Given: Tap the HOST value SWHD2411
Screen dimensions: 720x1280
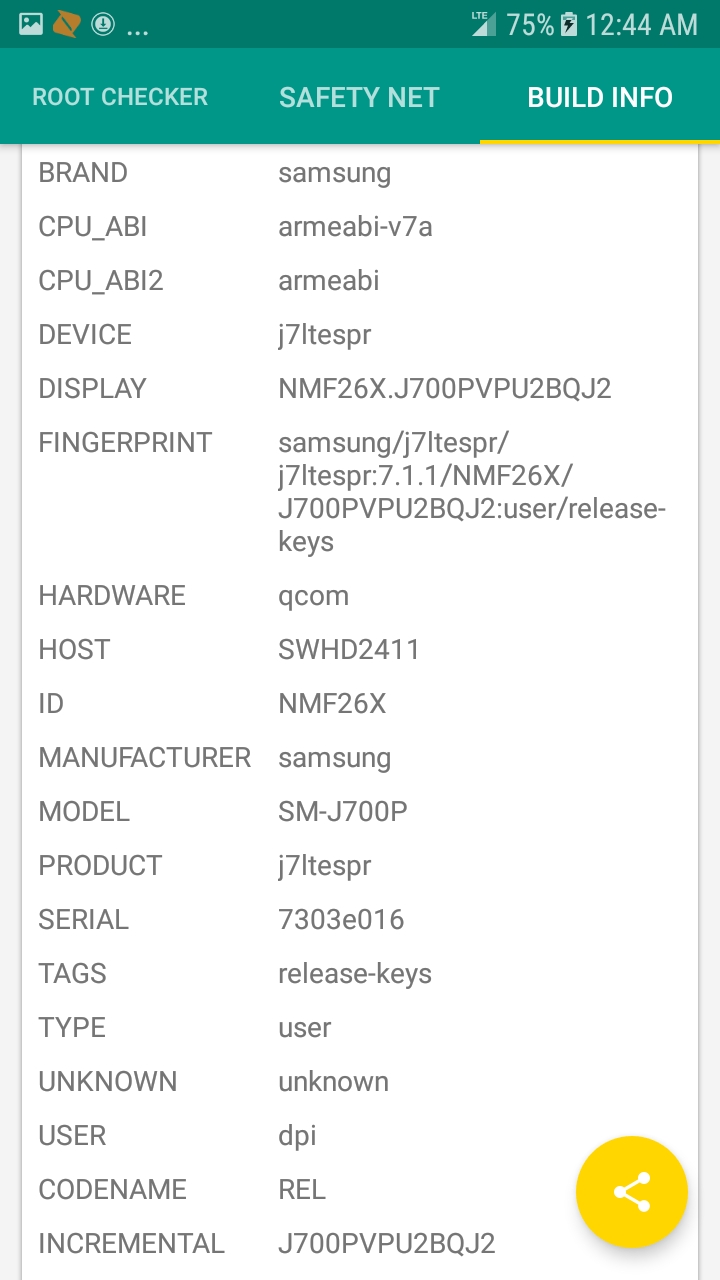Looking at the screenshot, I should pos(349,650).
